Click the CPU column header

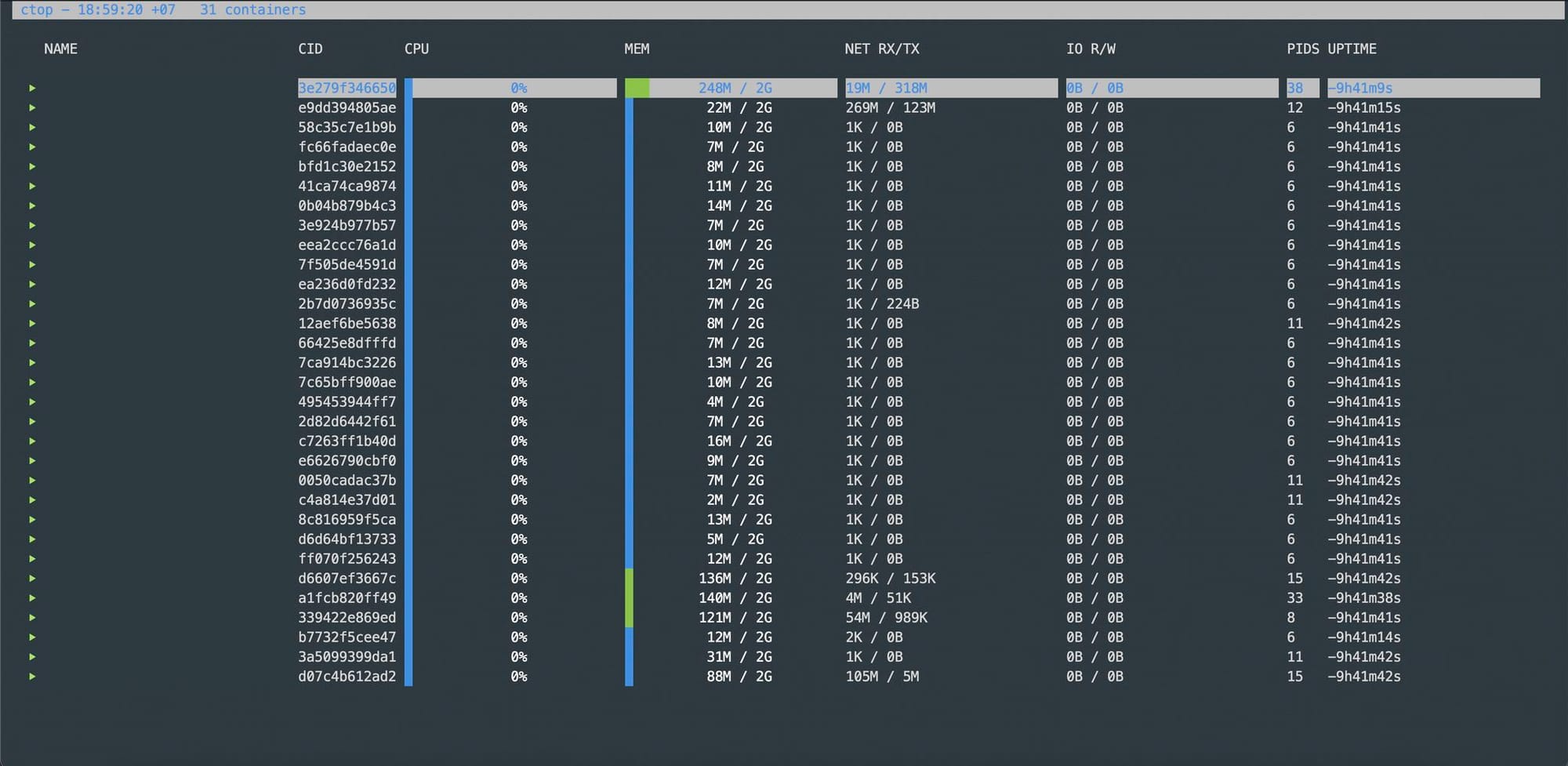(x=416, y=49)
